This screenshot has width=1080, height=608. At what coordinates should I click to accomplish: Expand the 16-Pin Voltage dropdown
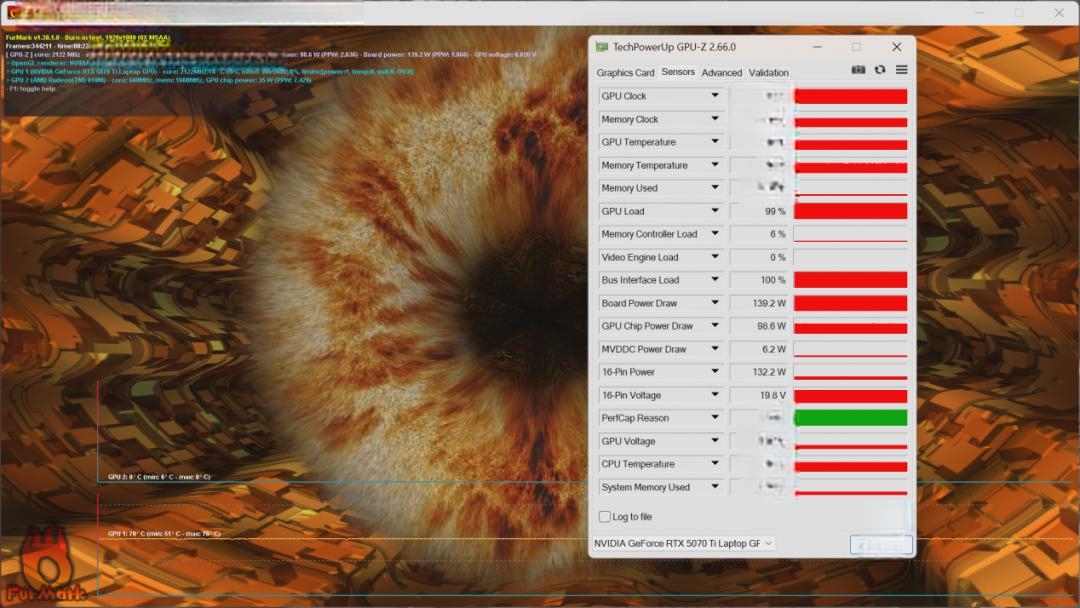tap(715, 395)
